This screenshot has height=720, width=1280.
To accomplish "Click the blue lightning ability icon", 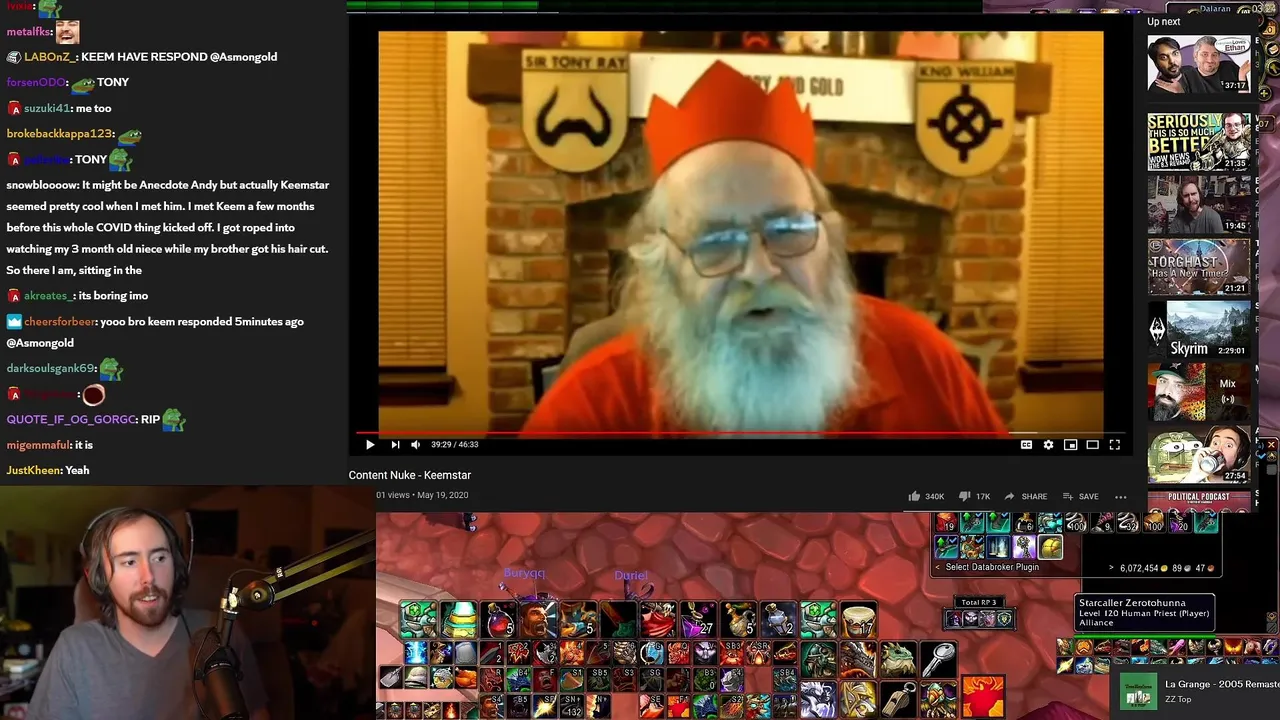I will [x=417, y=653].
